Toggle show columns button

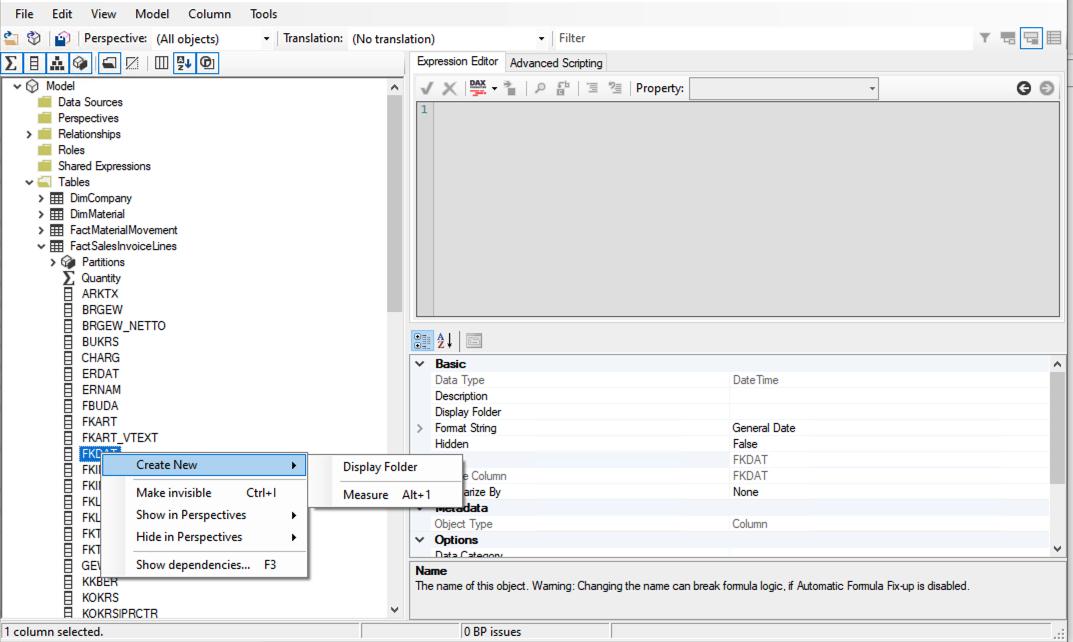point(34,63)
